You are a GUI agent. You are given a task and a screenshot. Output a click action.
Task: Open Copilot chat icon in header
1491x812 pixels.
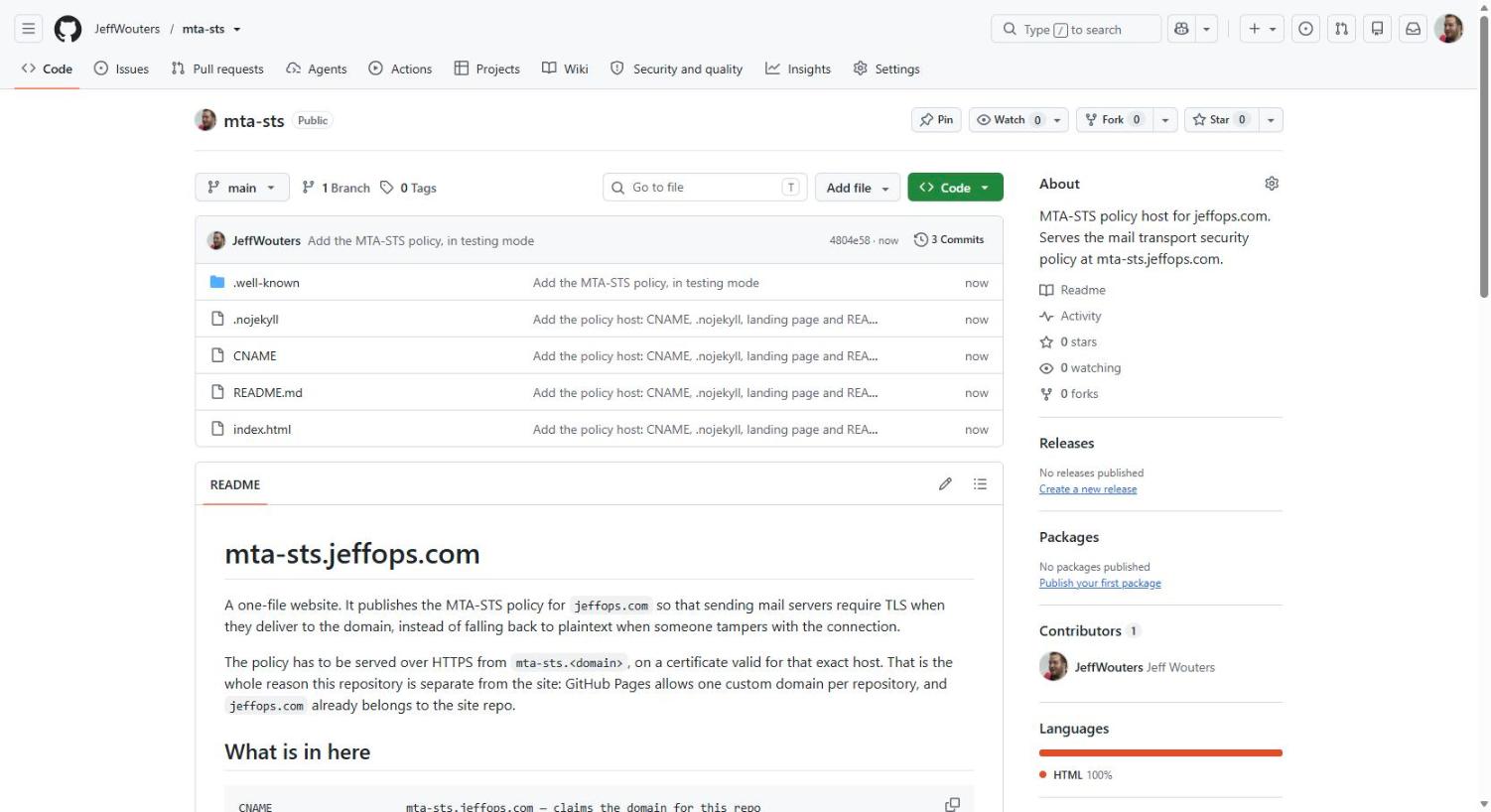(1181, 29)
